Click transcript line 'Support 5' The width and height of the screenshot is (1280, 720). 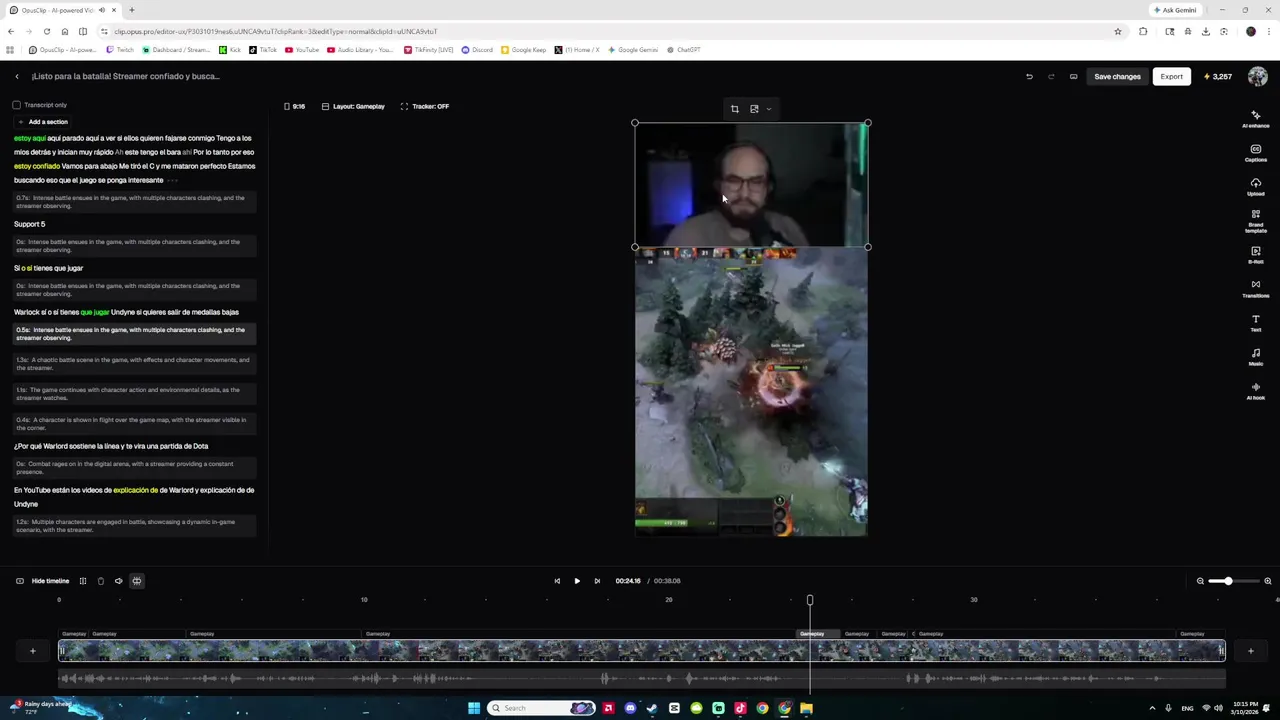tap(30, 224)
